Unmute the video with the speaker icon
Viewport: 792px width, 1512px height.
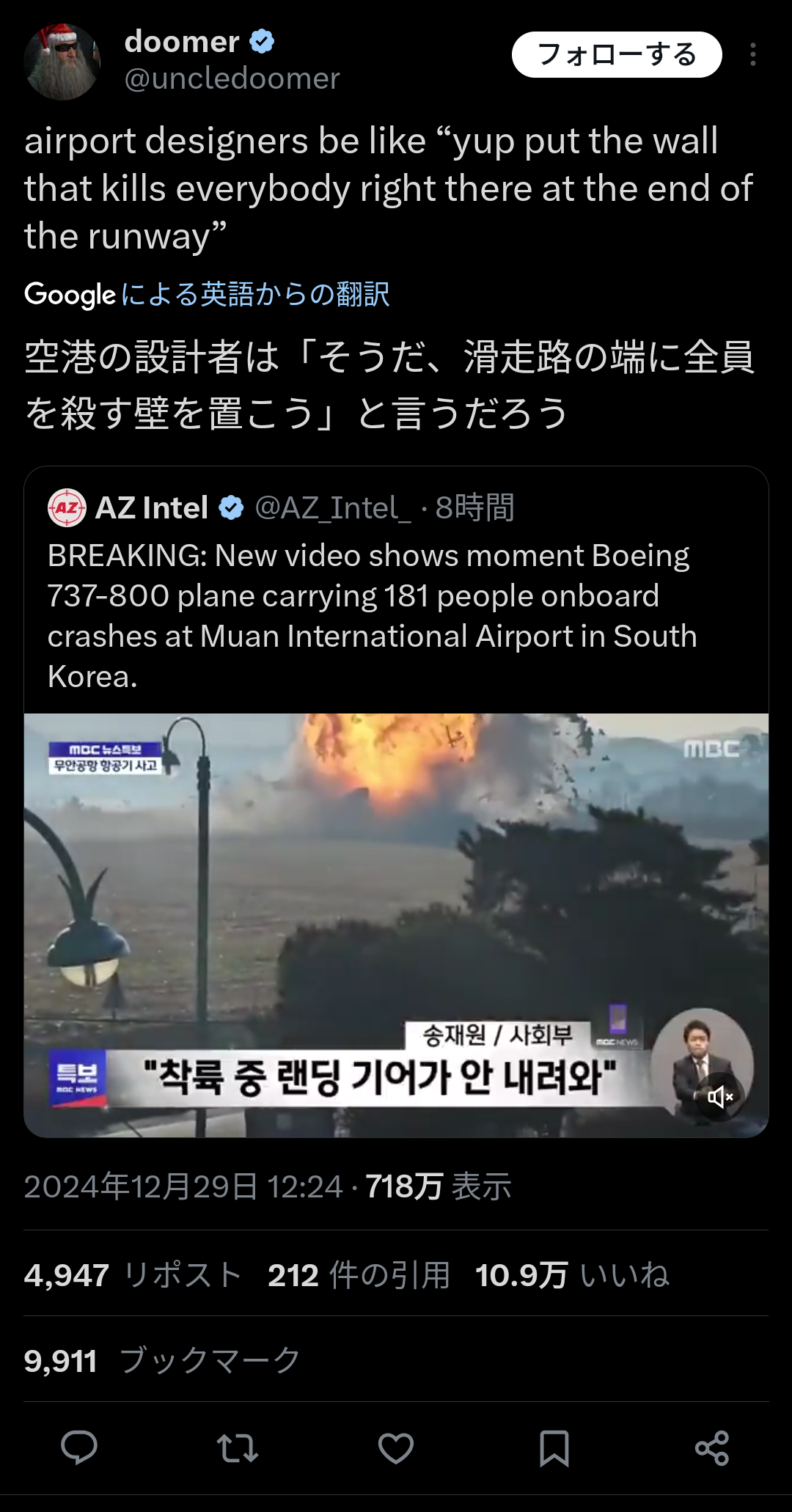tap(720, 1097)
